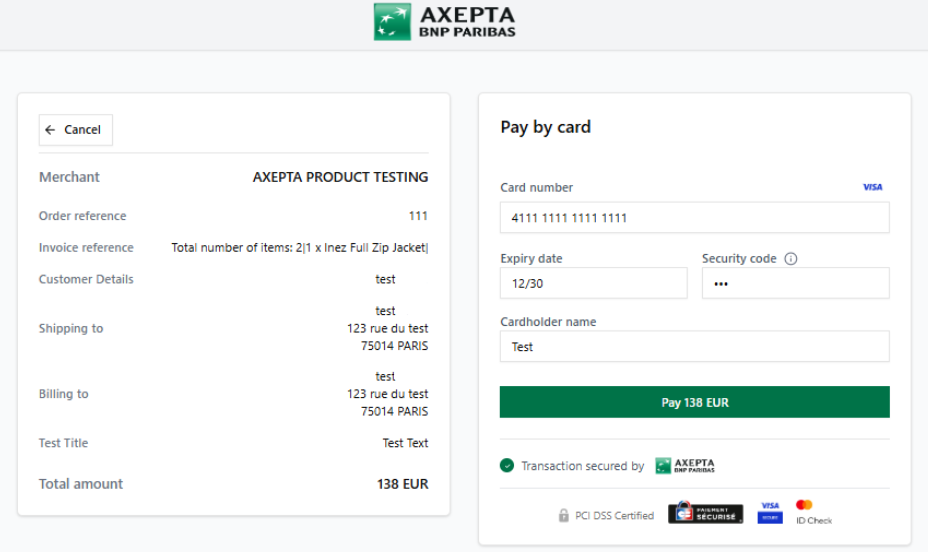This screenshot has height=552, width=928.
Task: Edit the Cardholder name field
Action: [694, 347]
